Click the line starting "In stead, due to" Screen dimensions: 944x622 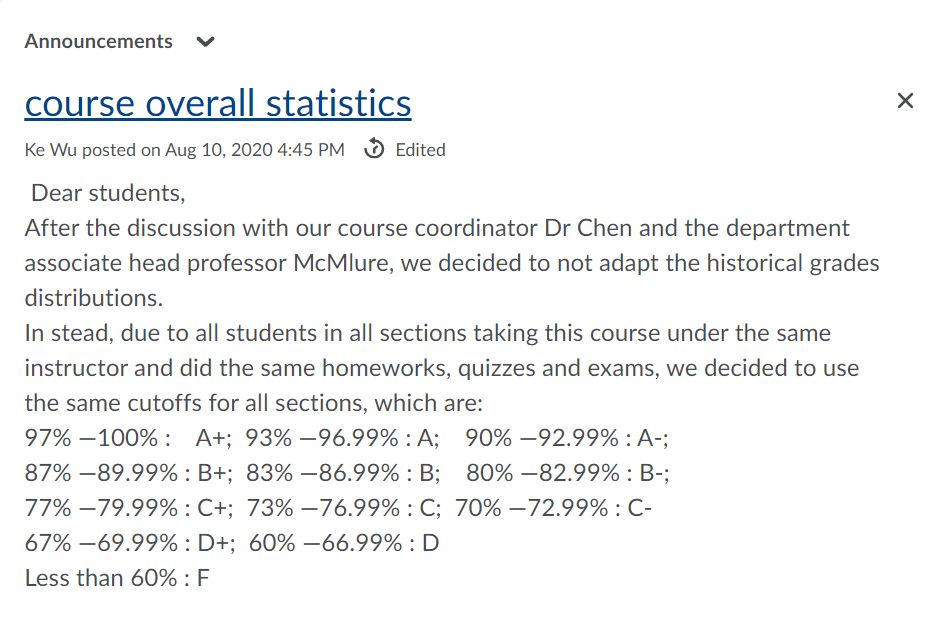pyautogui.click(x=428, y=333)
